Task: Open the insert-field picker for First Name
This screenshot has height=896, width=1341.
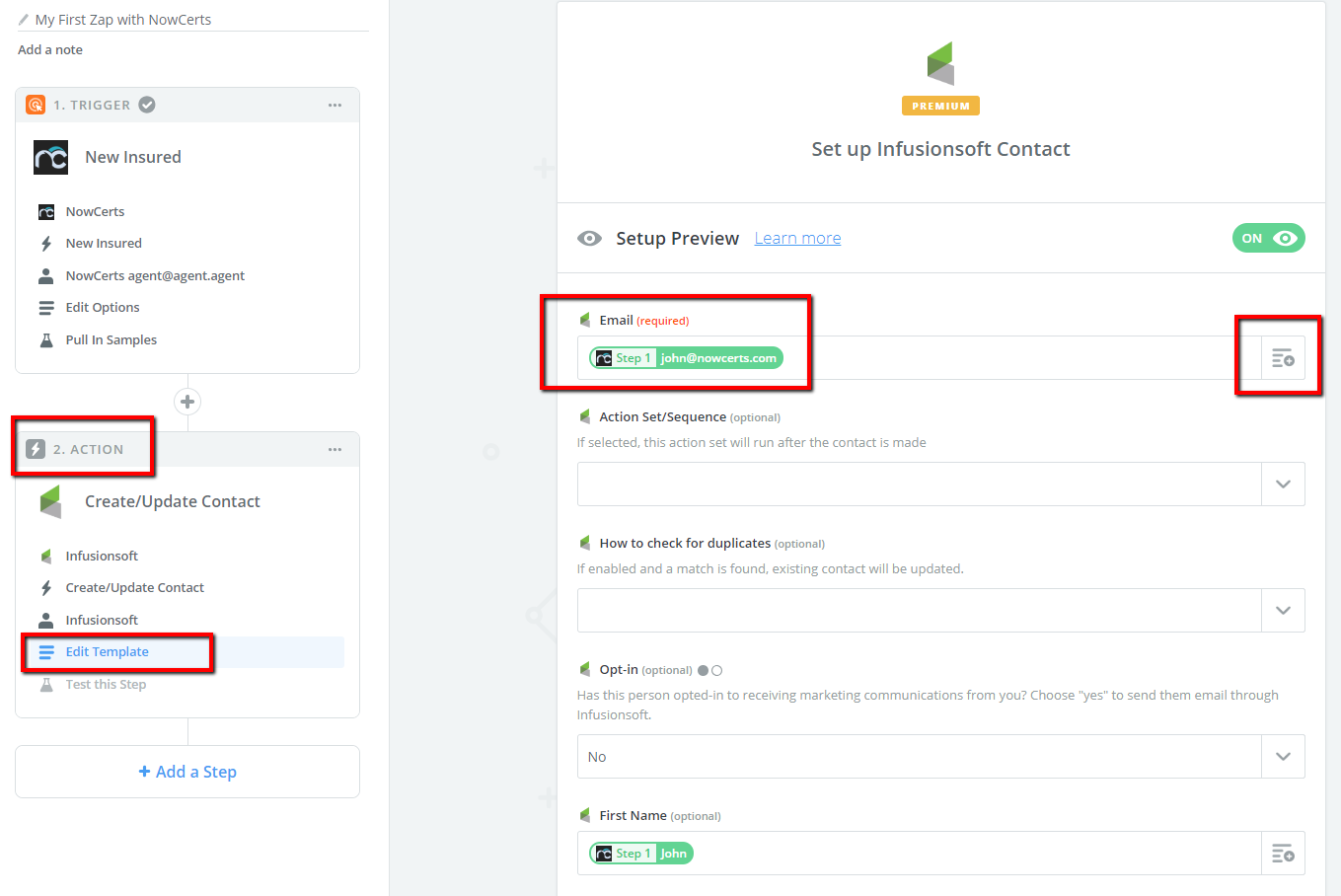Action: pyautogui.click(x=1283, y=854)
